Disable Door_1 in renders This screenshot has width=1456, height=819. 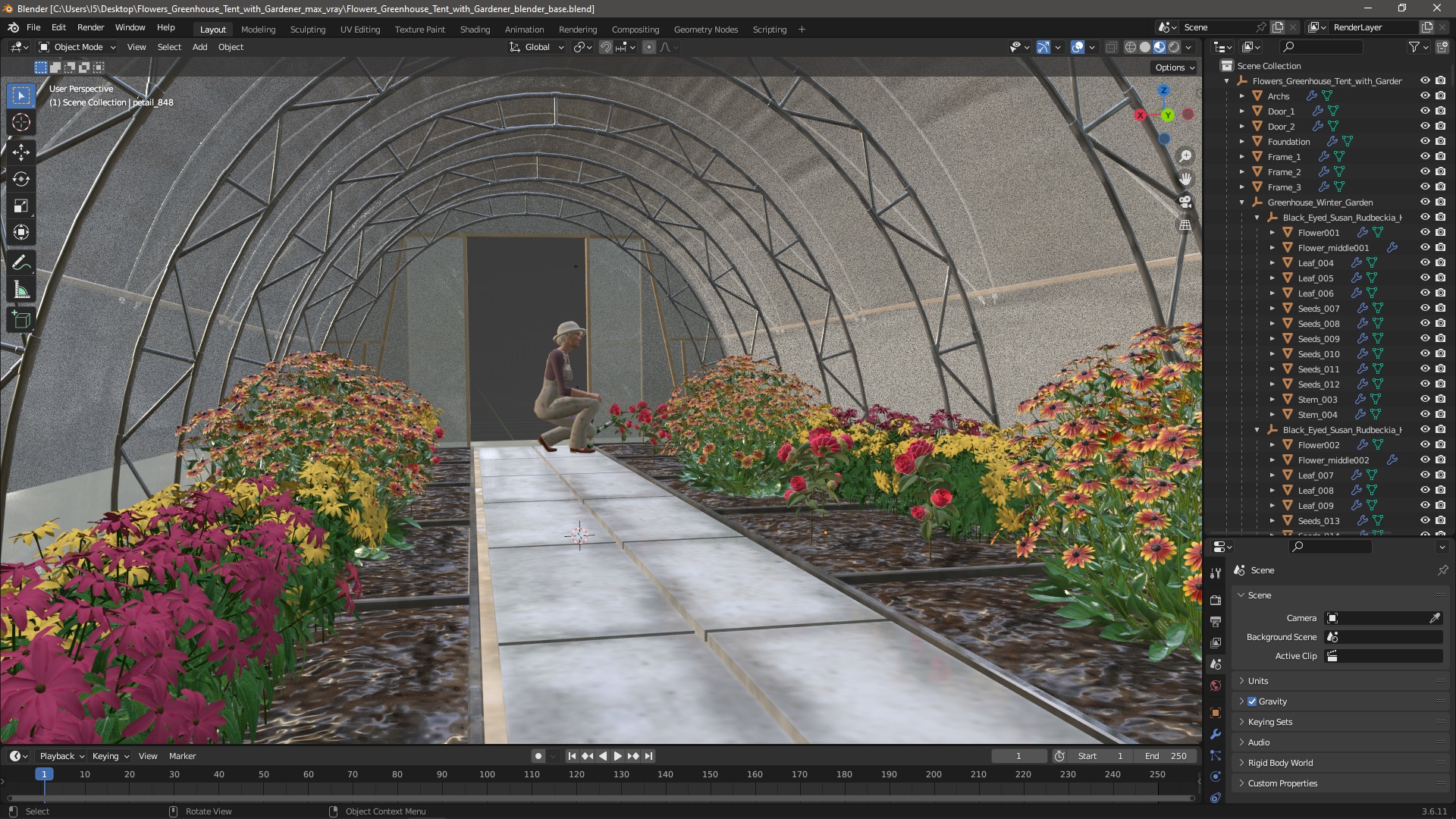point(1441,111)
